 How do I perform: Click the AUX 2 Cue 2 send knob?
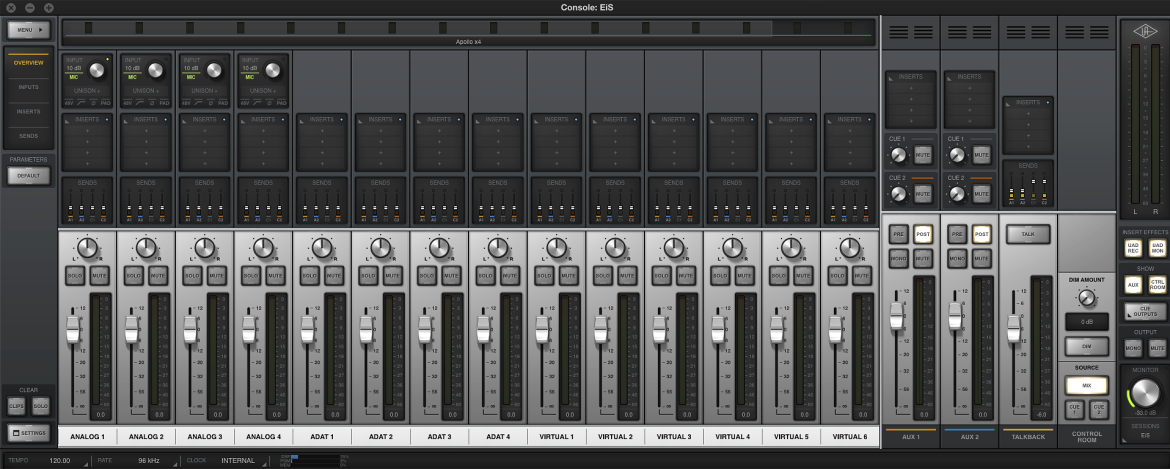coord(957,193)
